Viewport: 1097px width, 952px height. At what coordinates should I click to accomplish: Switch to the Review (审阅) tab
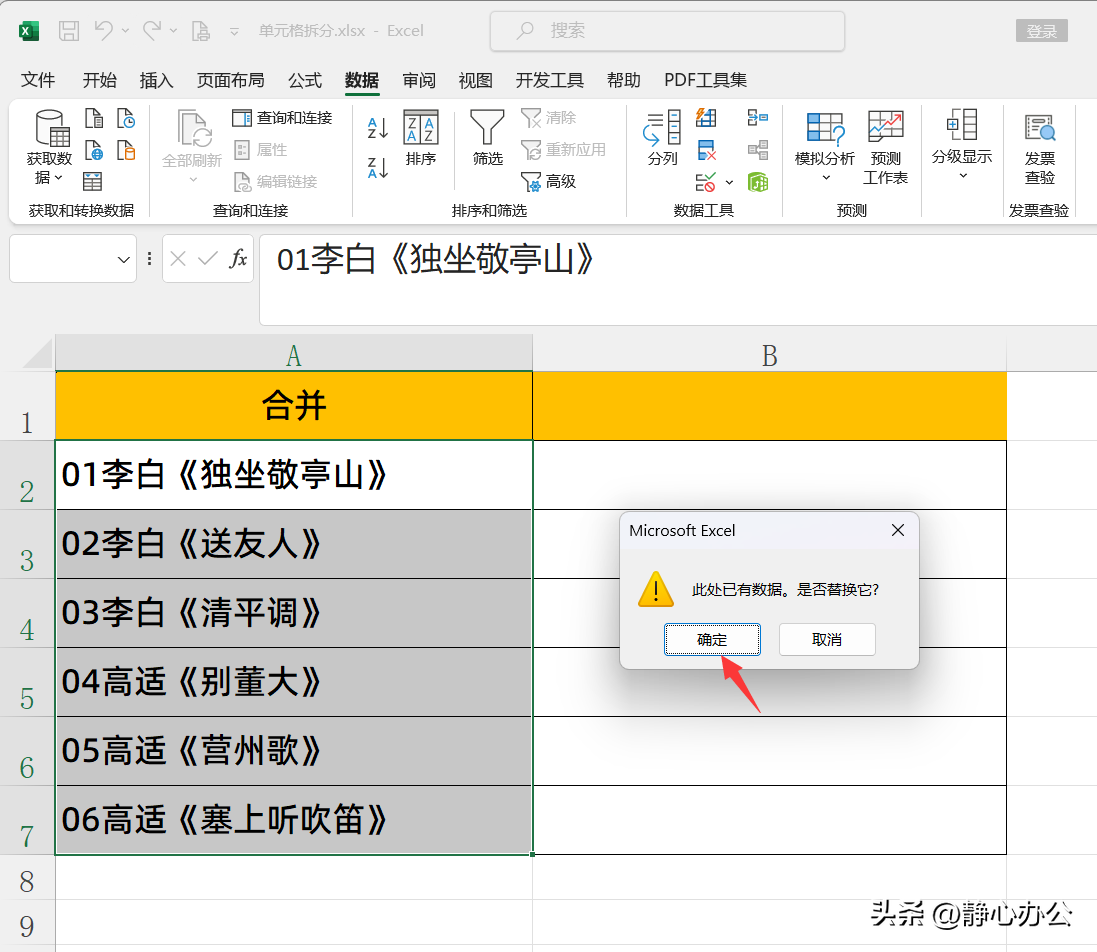tap(418, 80)
